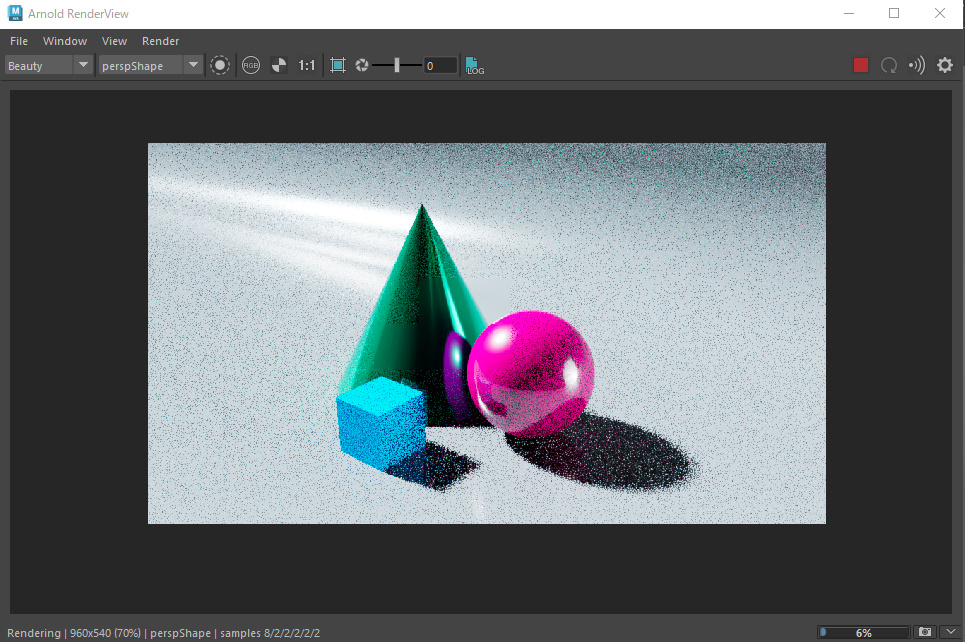
Task: Toggle the crop region icon
Action: (x=338, y=65)
